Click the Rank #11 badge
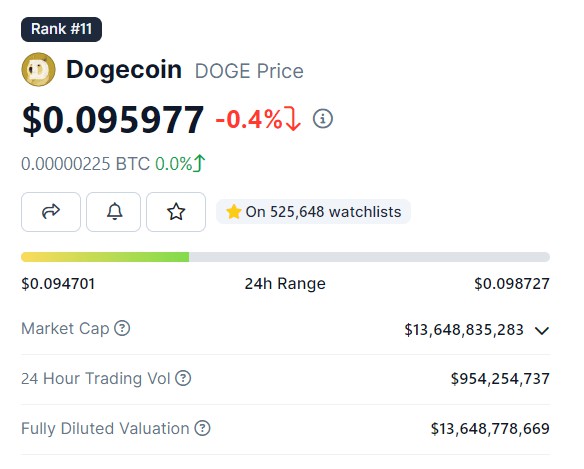The height and width of the screenshot is (469, 584). point(61,29)
